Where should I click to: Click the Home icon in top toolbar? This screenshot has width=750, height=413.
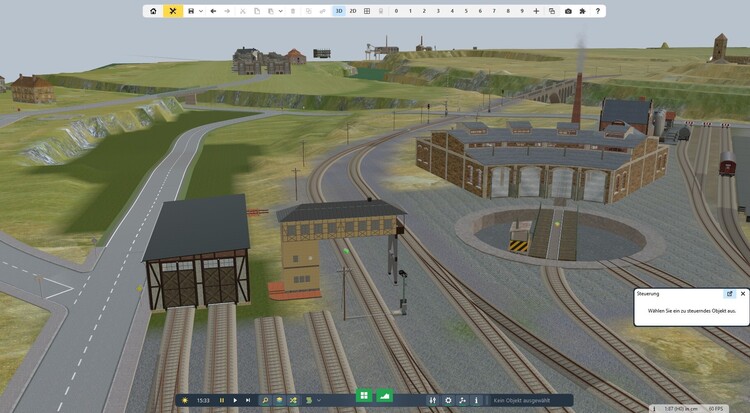(x=153, y=11)
